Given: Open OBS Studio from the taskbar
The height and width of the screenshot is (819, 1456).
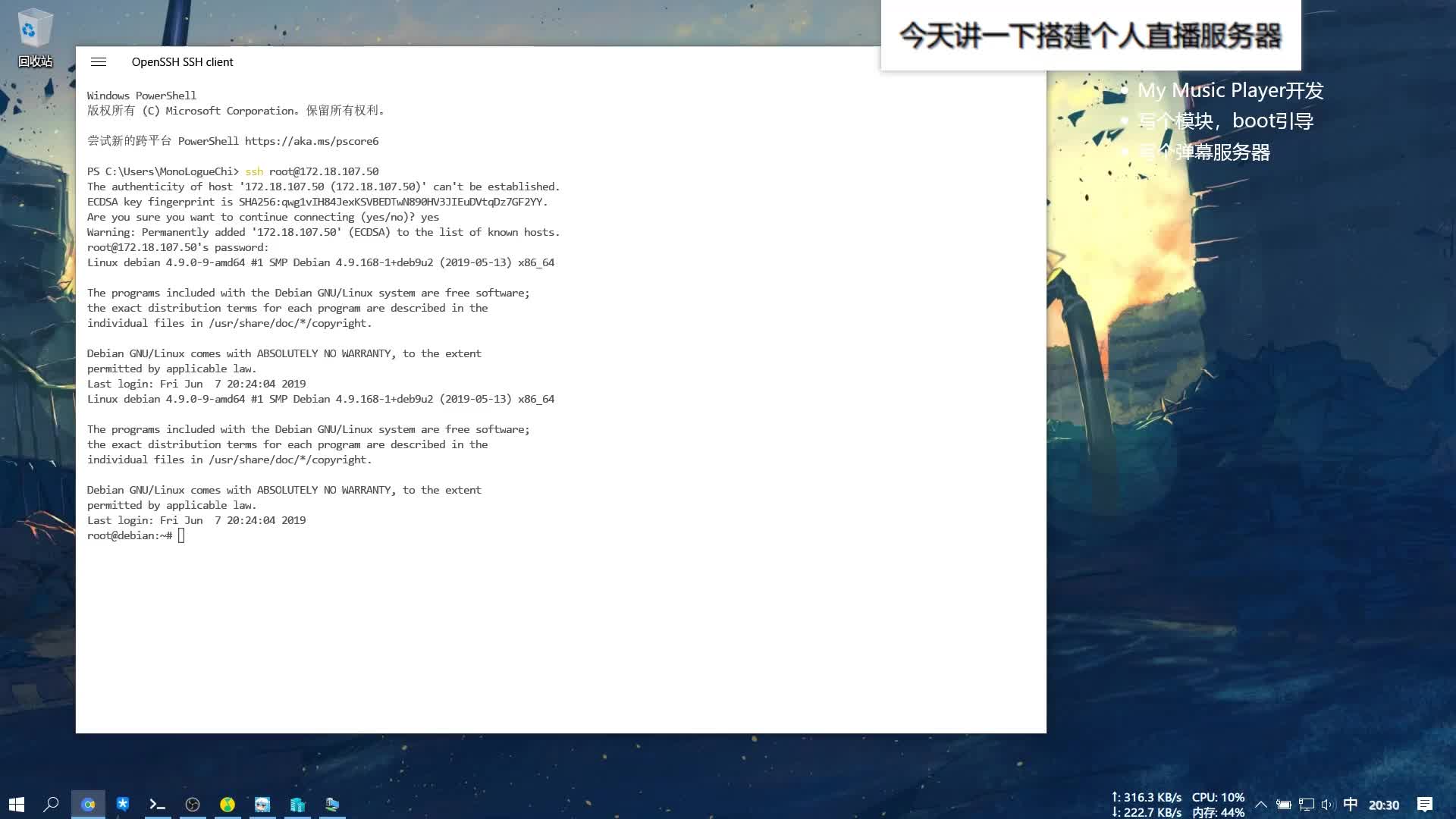Looking at the screenshot, I should 193,805.
